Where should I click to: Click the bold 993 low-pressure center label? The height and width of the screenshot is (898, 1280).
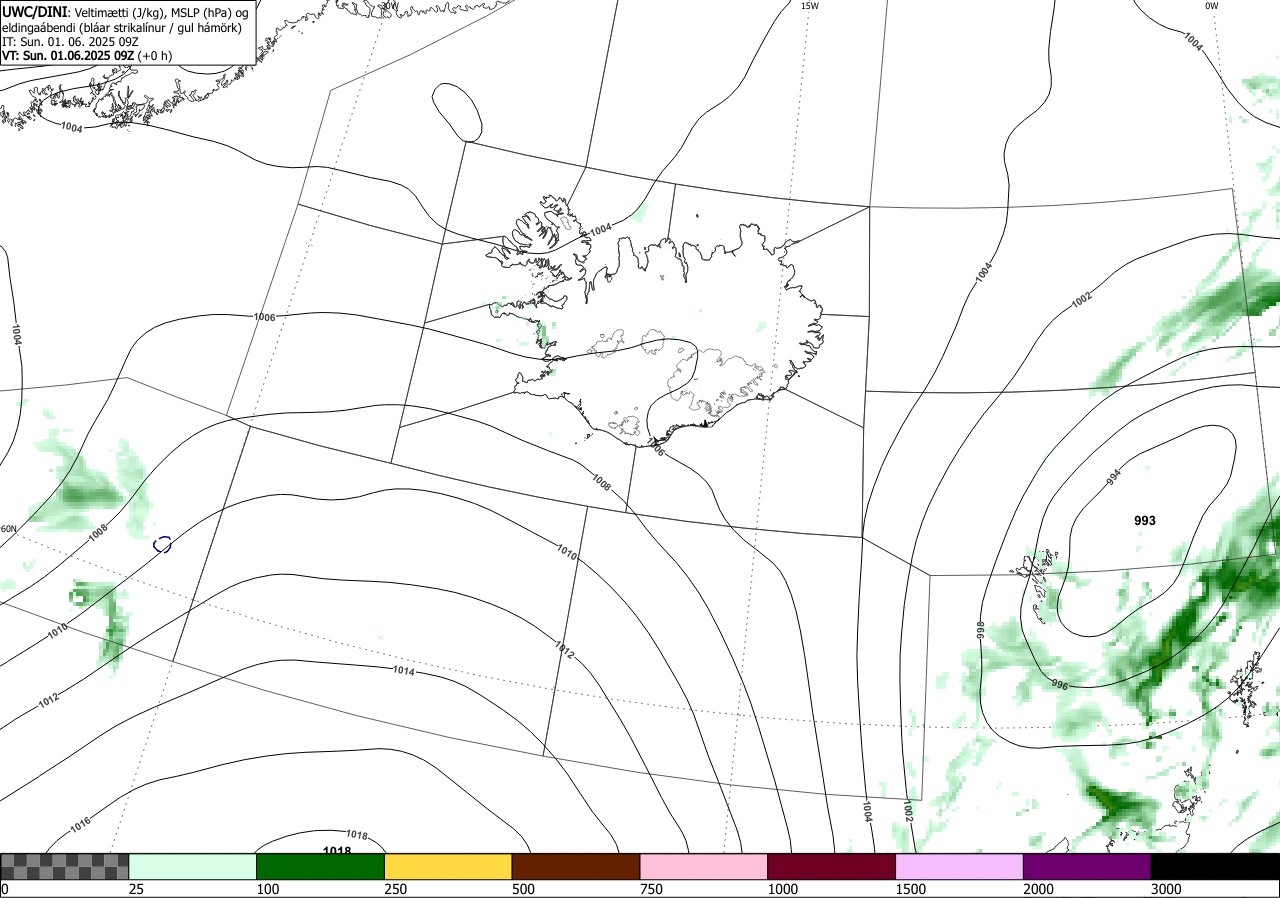[1145, 521]
